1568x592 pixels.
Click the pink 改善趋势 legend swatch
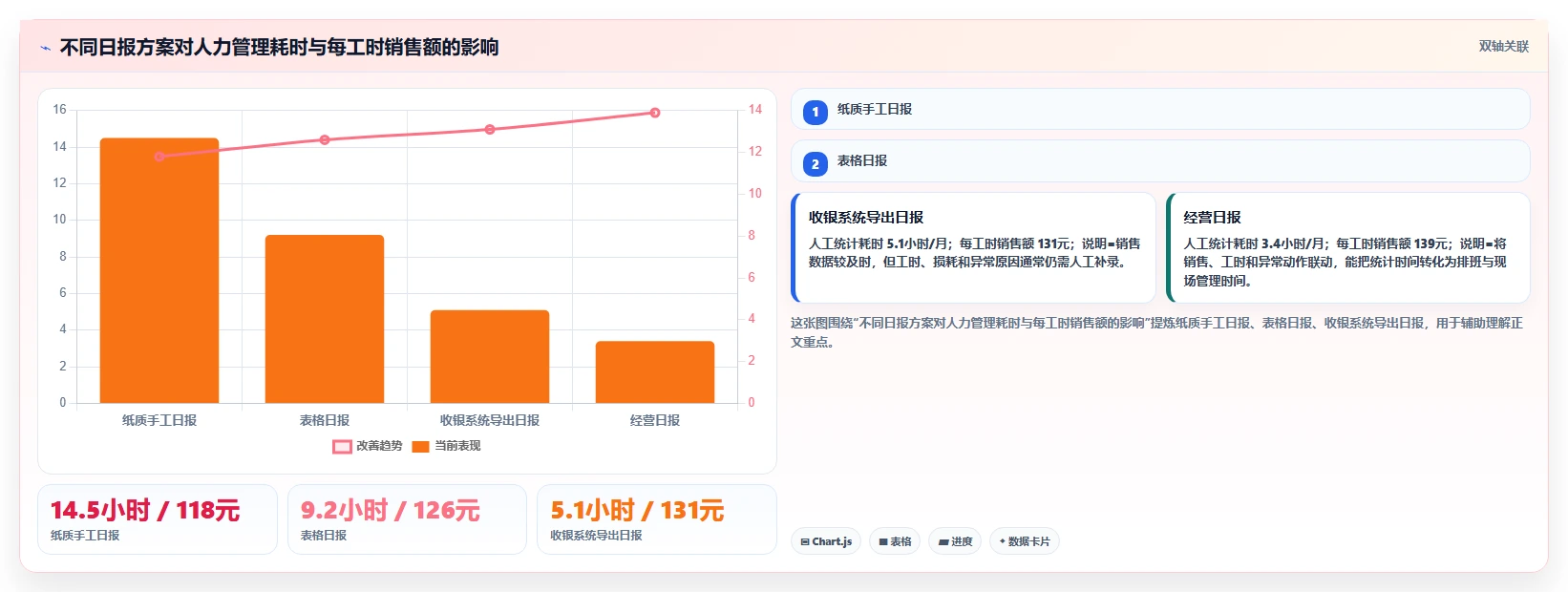342,446
